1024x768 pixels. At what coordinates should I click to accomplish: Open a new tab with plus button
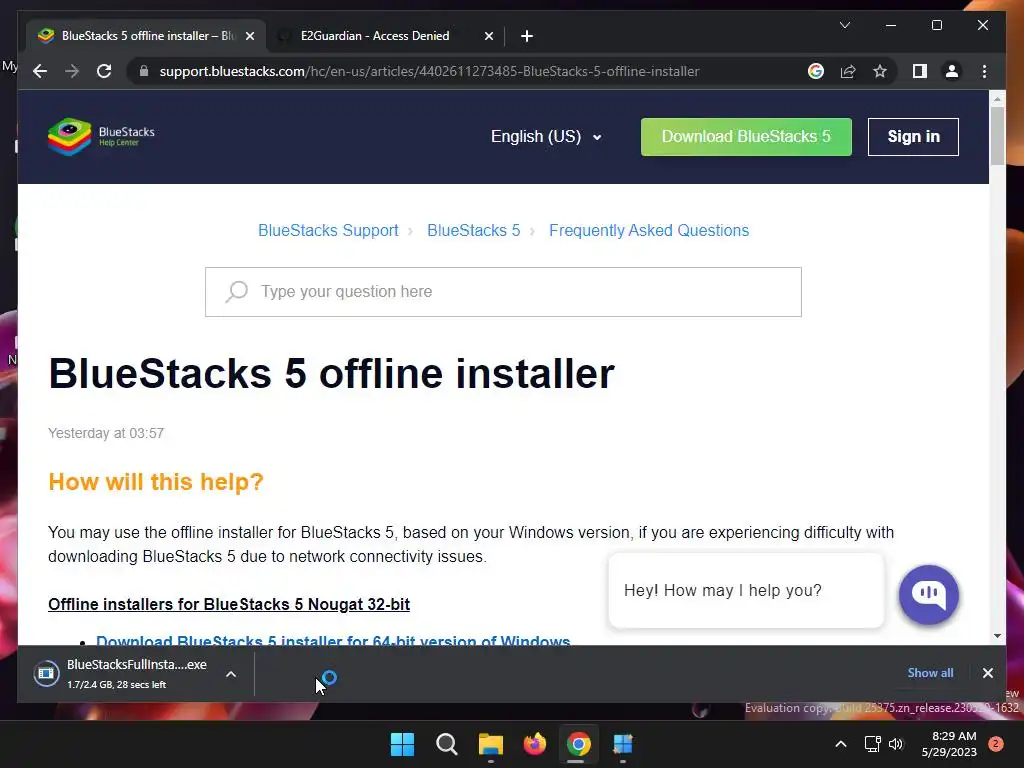pos(526,36)
